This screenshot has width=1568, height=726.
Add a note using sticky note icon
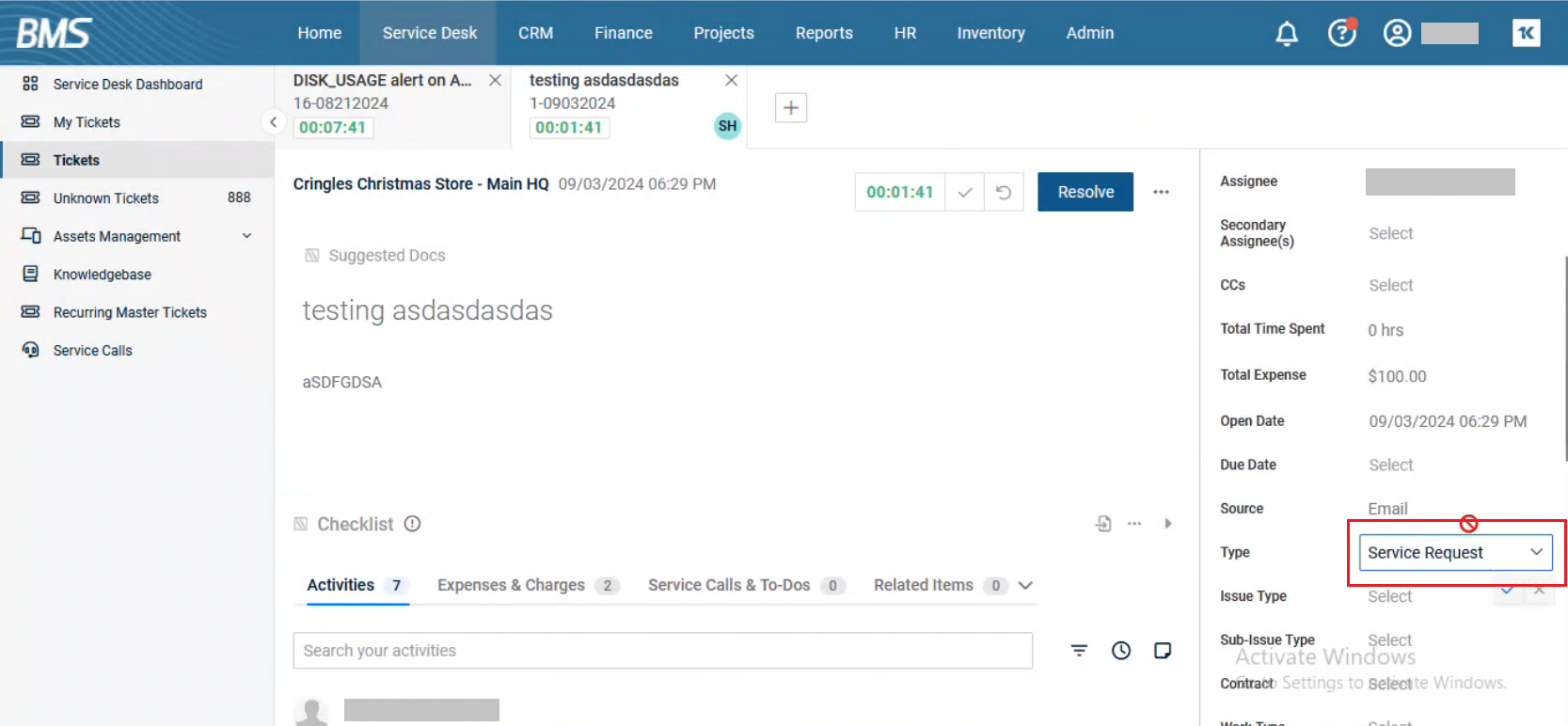[1163, 651]
